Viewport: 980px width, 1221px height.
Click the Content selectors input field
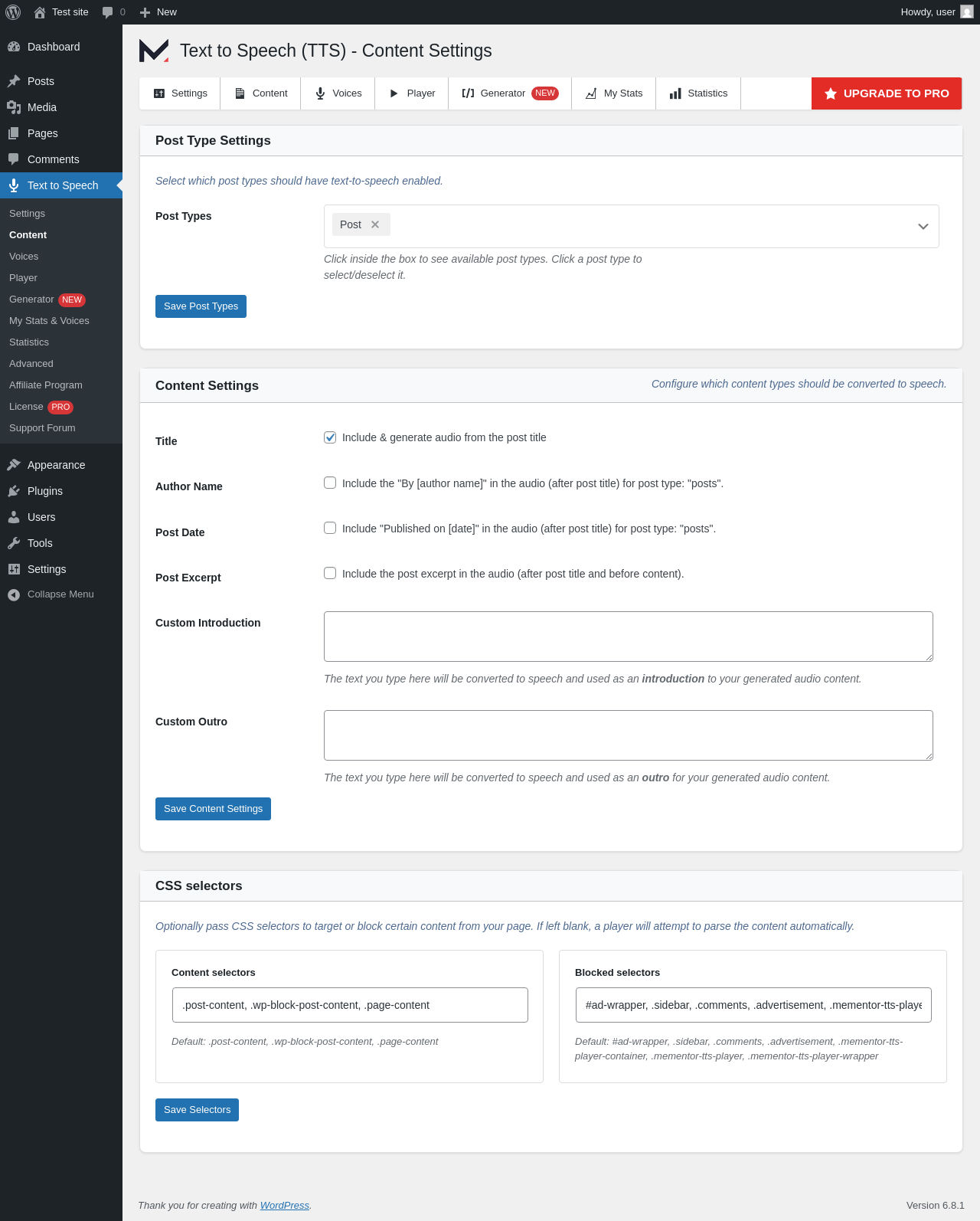(350, 1005)
